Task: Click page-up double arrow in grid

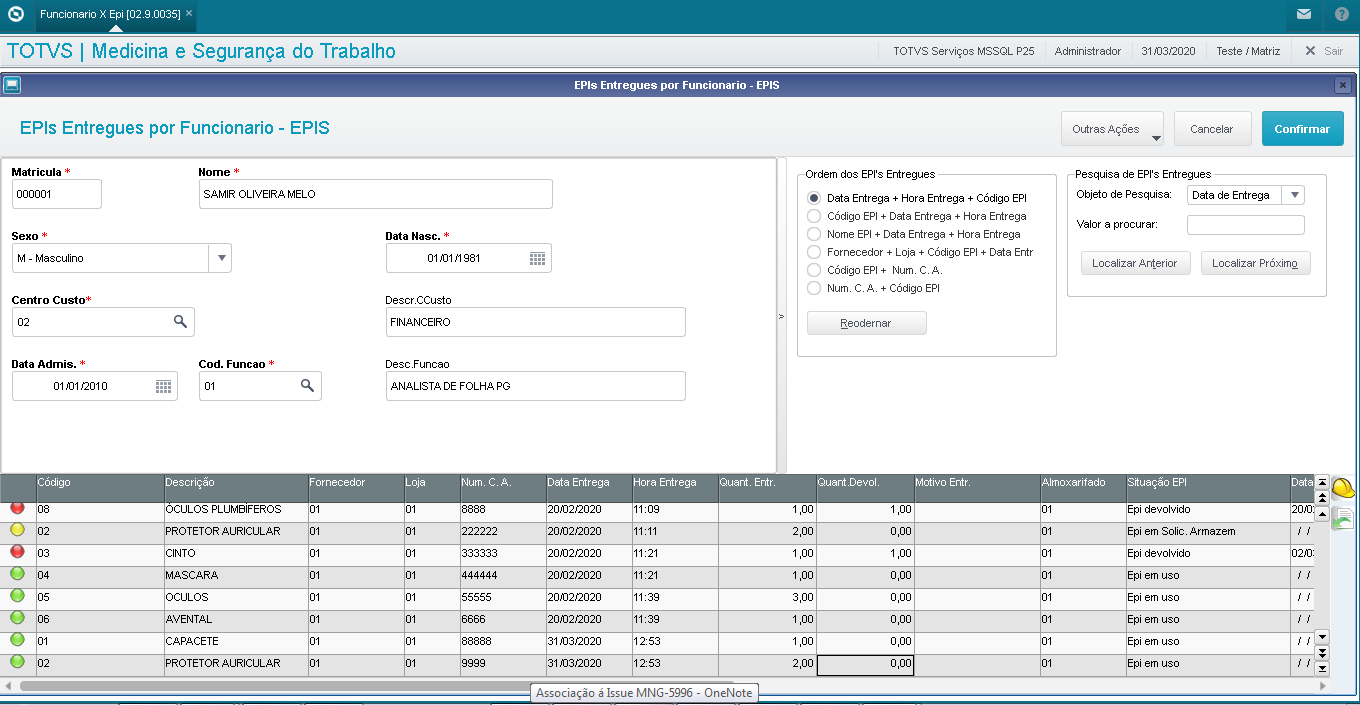Action: tap(1321, 497)
